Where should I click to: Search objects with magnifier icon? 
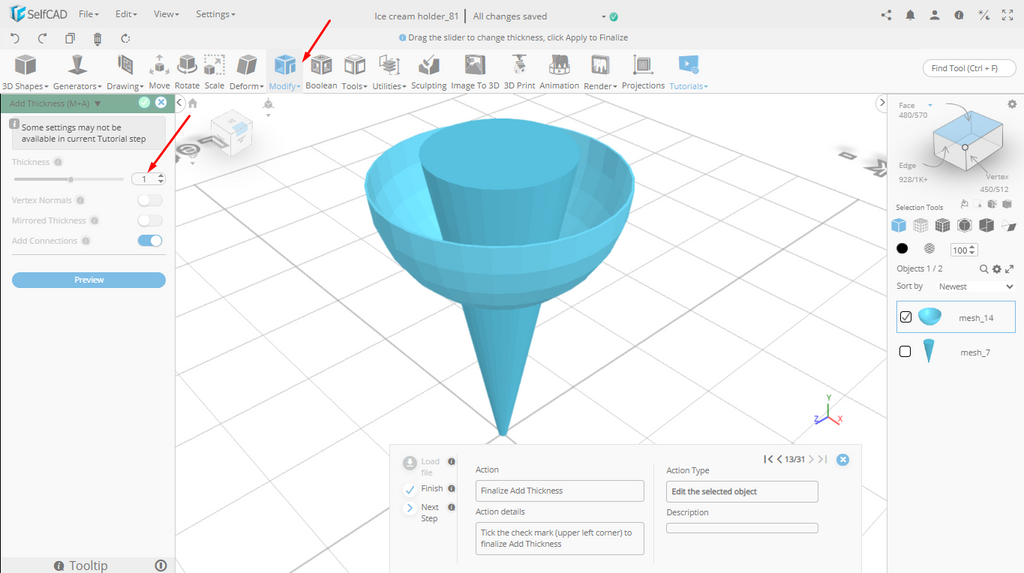point(984,269)
